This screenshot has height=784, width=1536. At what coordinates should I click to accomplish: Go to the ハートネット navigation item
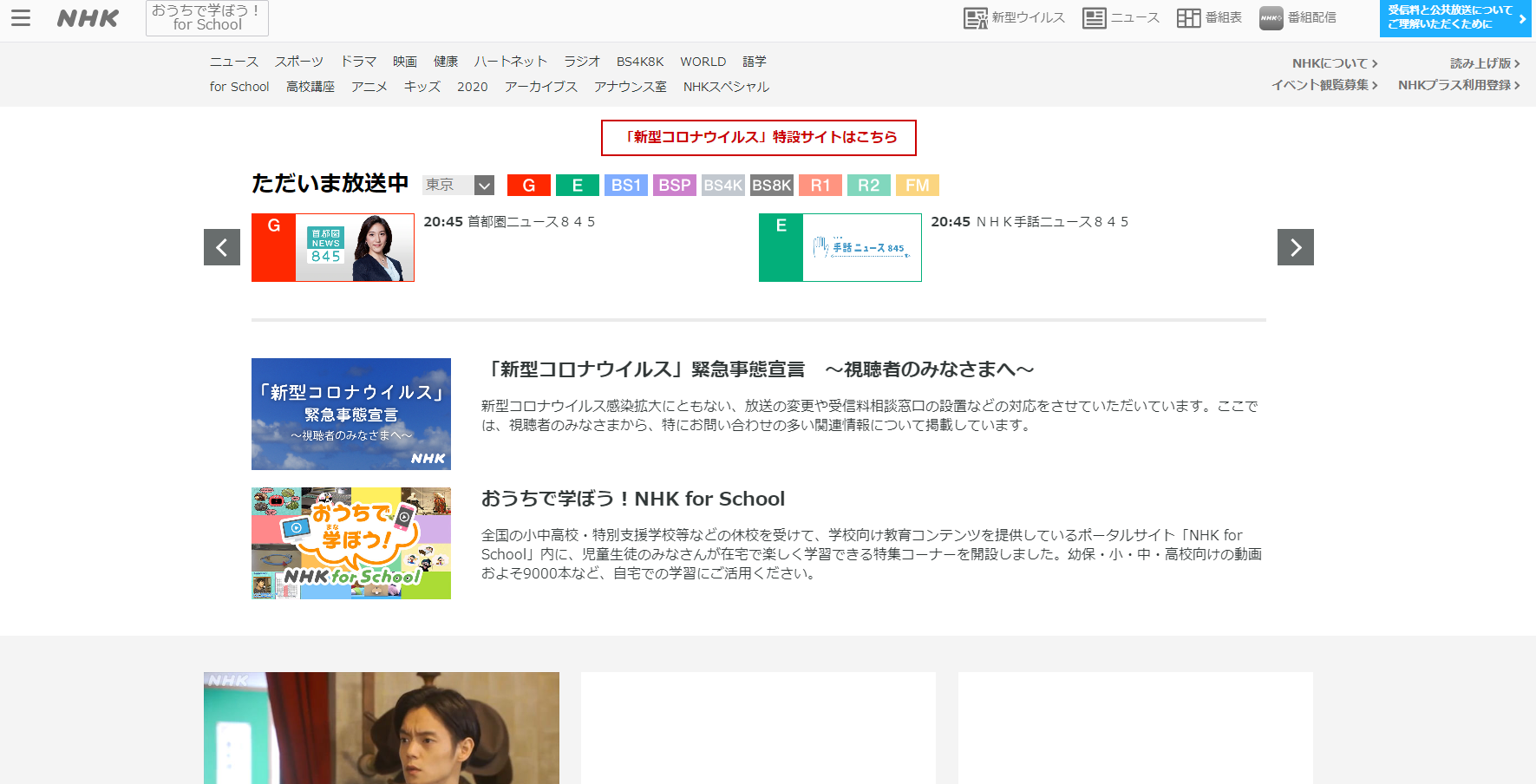pos(511,62)
